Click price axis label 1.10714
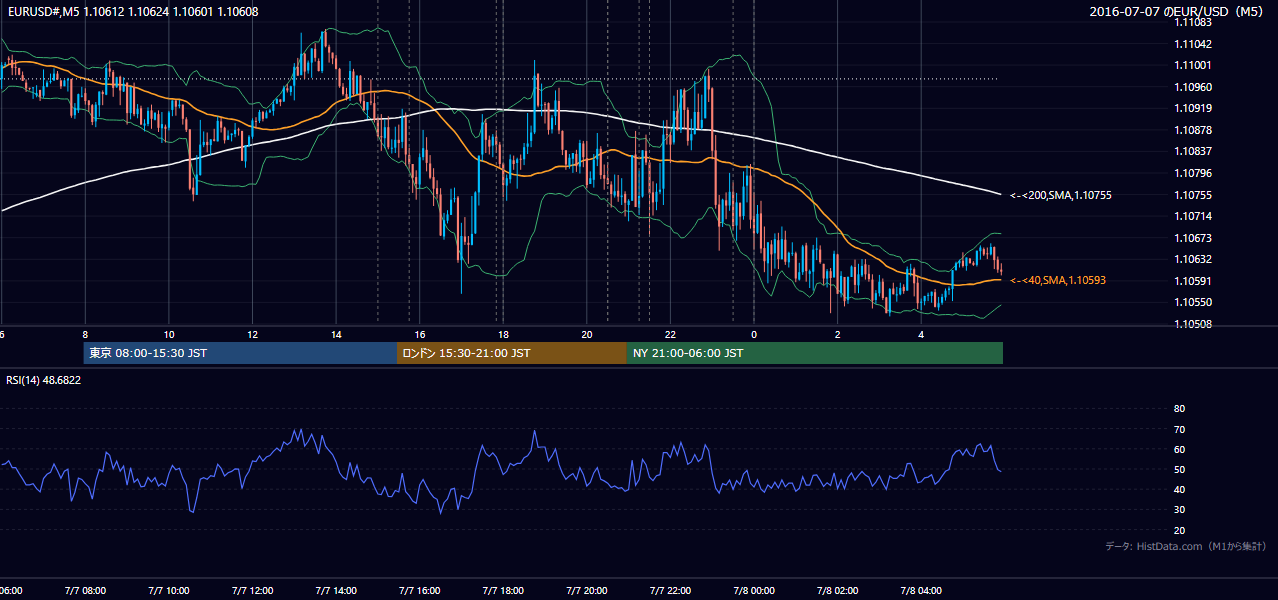This screenshot has width=1278, height=600. (1194, 216)
